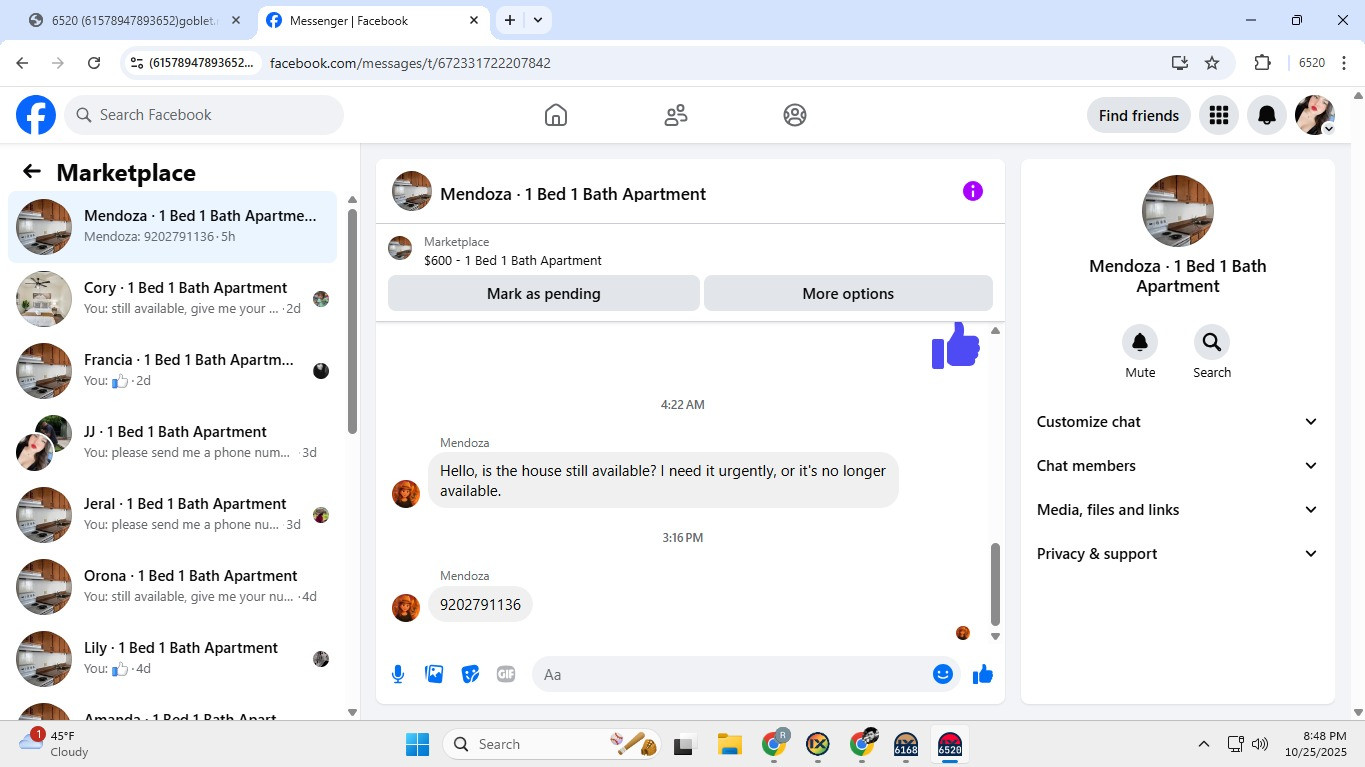The width and height of the screenshot is (1365, 767).
Task: Click the conversation list scrollbar
Action: click(352, 320)
